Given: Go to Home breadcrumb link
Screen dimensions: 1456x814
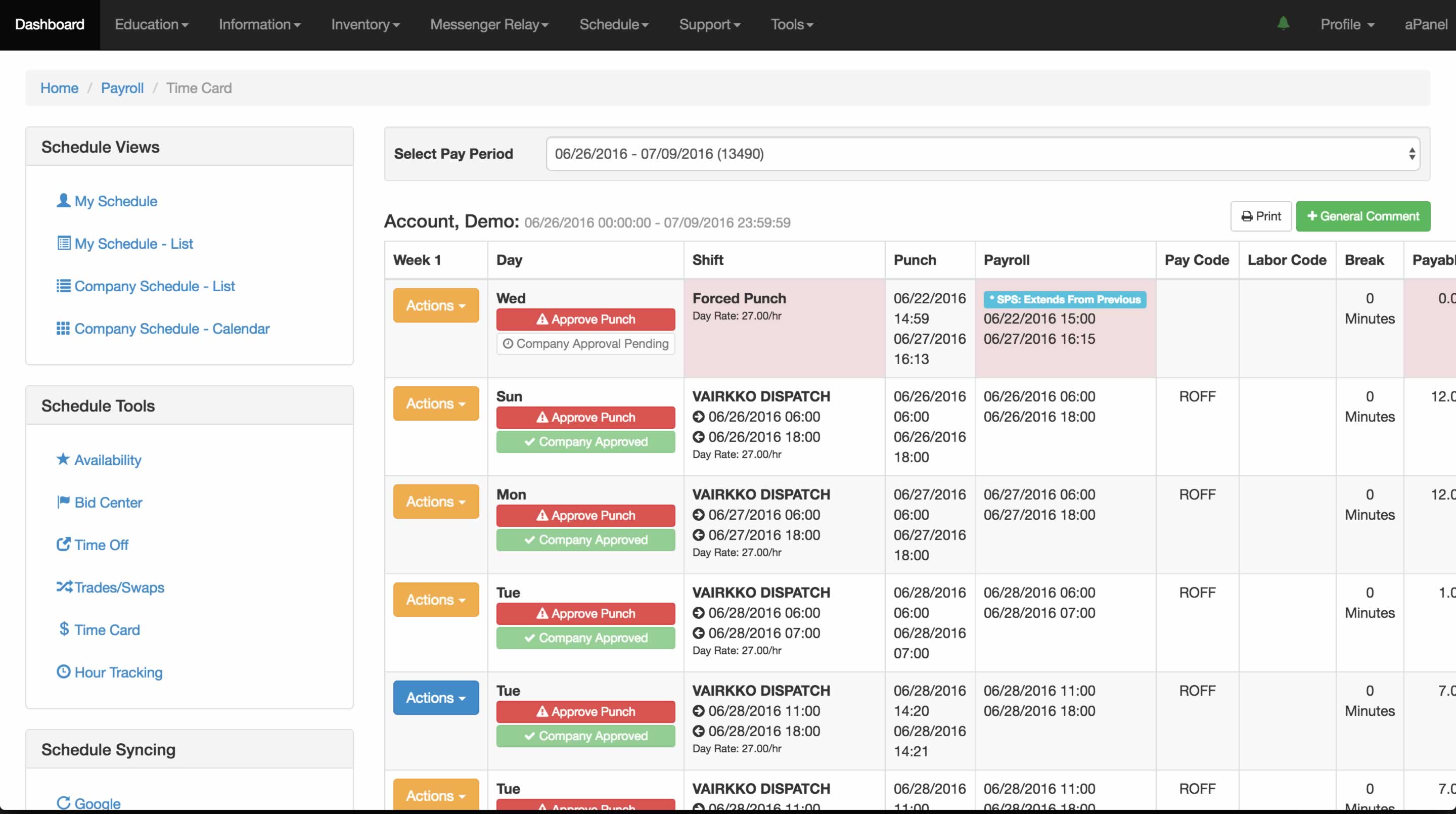Looking at the screenshot, I should pyautogui.click(x=59, y=87).
